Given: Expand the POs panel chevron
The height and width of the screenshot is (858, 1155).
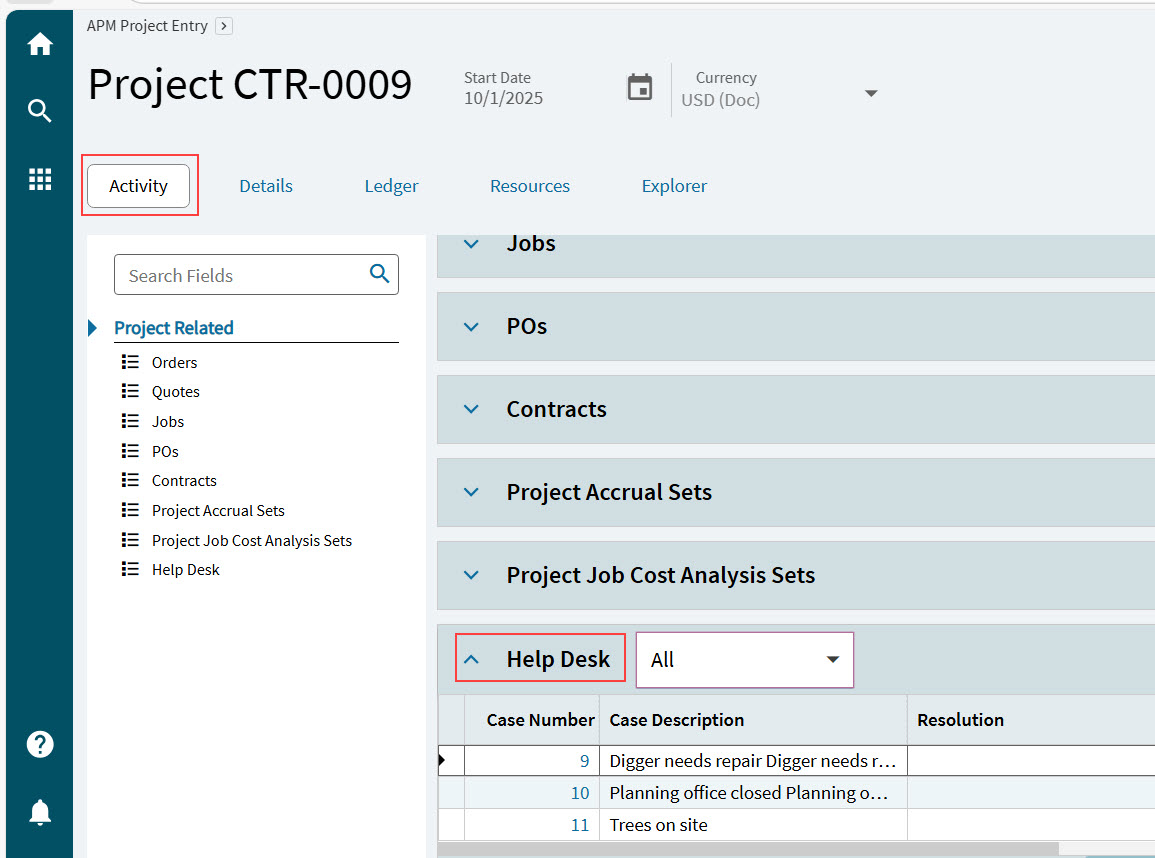Looking at the screenshot, I should point(471,327).
